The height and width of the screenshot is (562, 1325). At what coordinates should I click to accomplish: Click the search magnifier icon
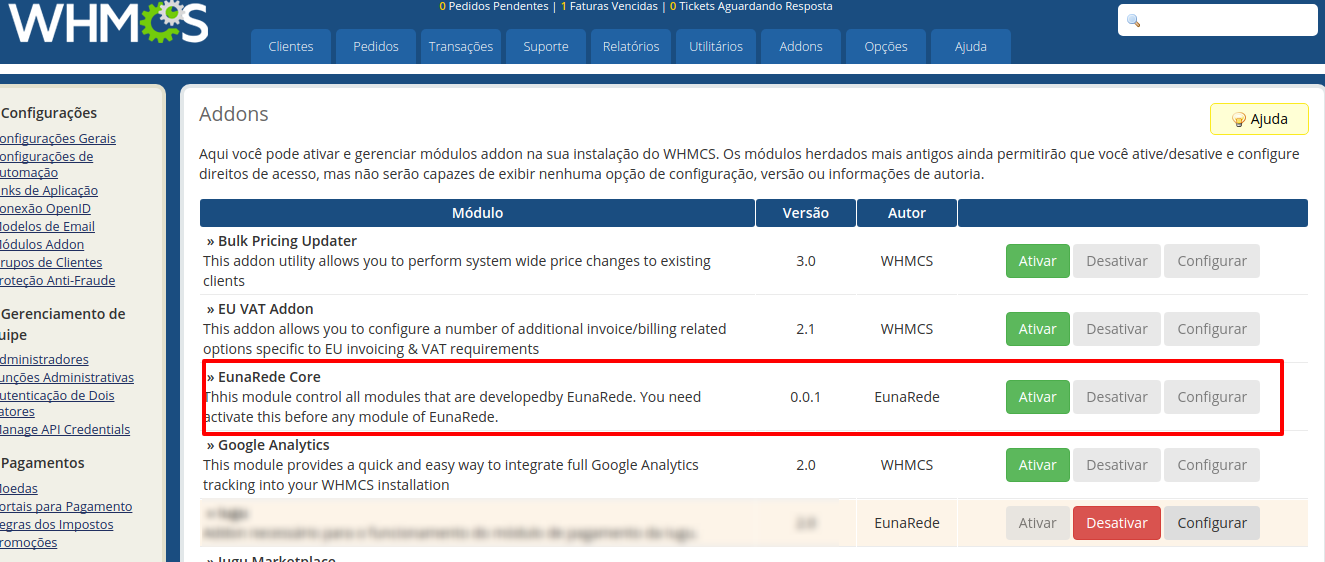pyautogui.click(x=1133, y=21)
